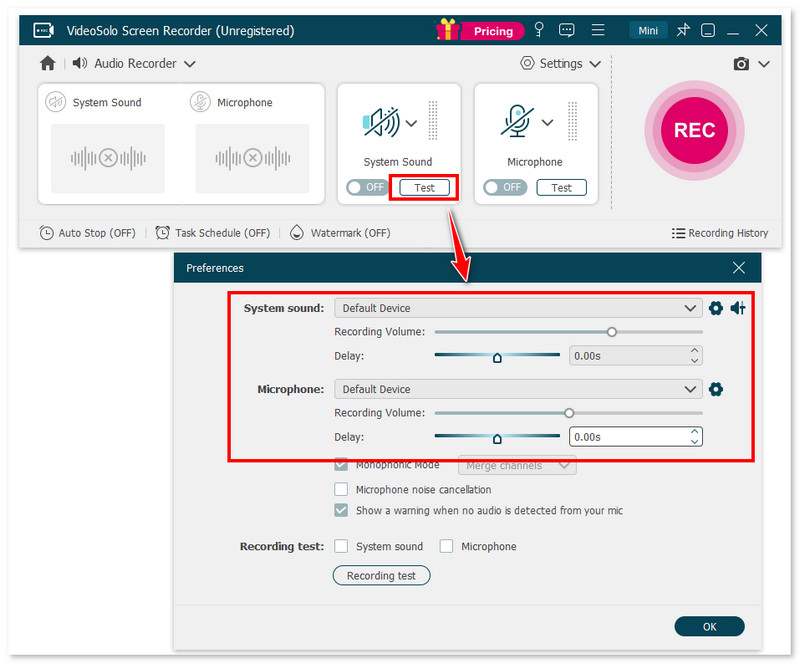
Task: Click the System Sound waveform preview
Action: pyautogui.click(x=108, y=158)
